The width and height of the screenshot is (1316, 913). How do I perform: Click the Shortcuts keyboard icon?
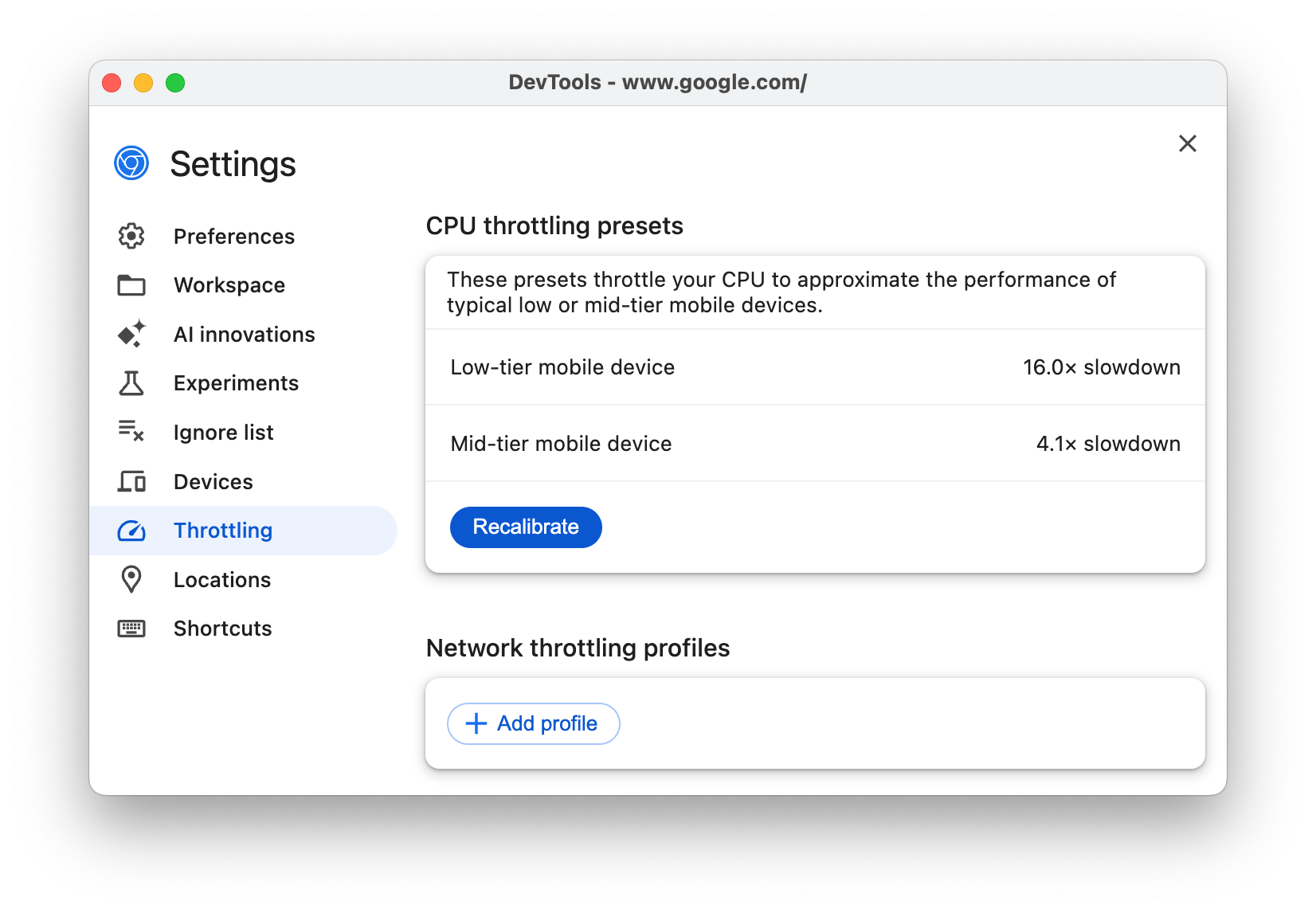131,629
